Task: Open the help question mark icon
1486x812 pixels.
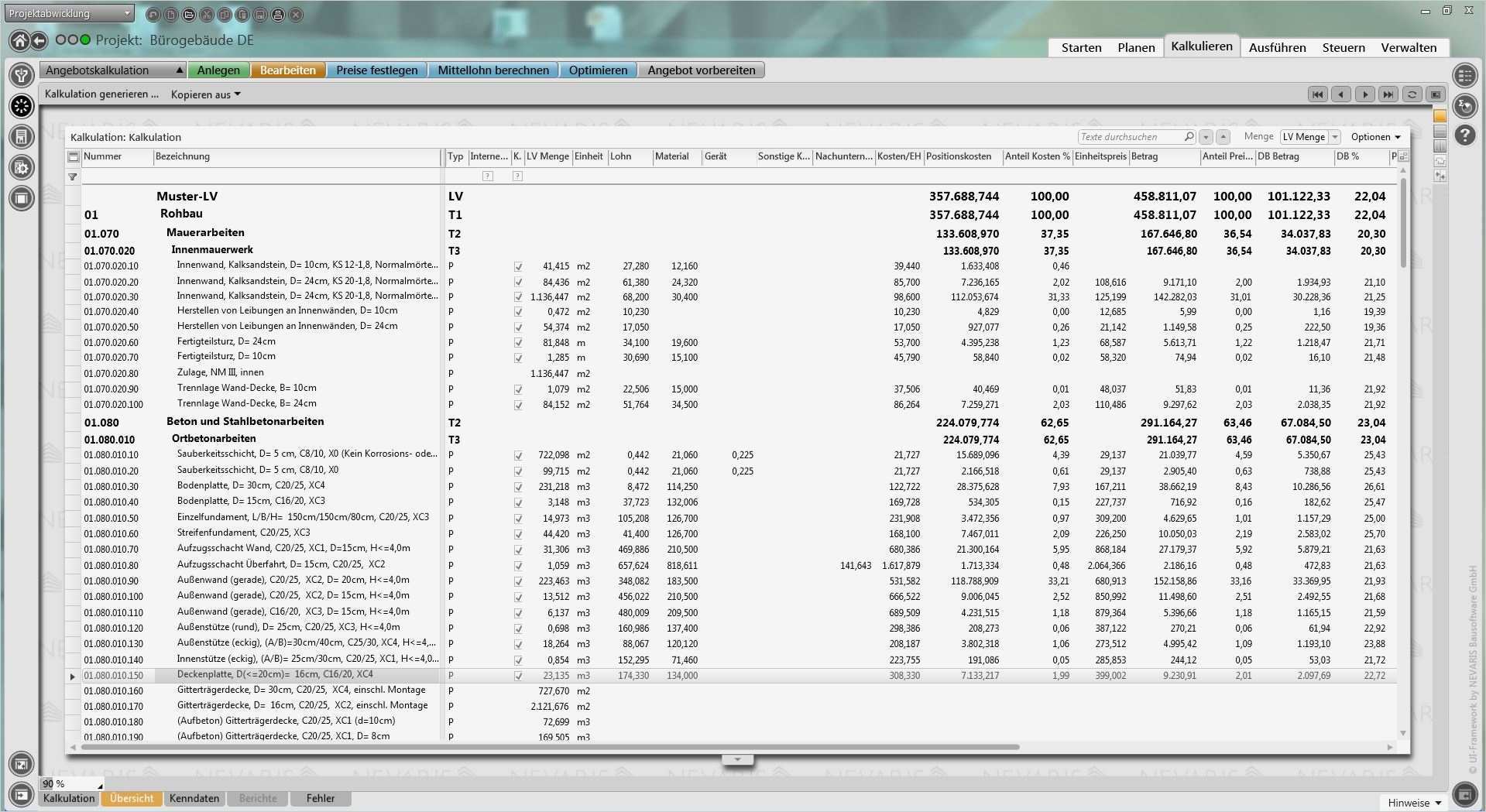Action: pyautogui.click(x=1464, y=135)
